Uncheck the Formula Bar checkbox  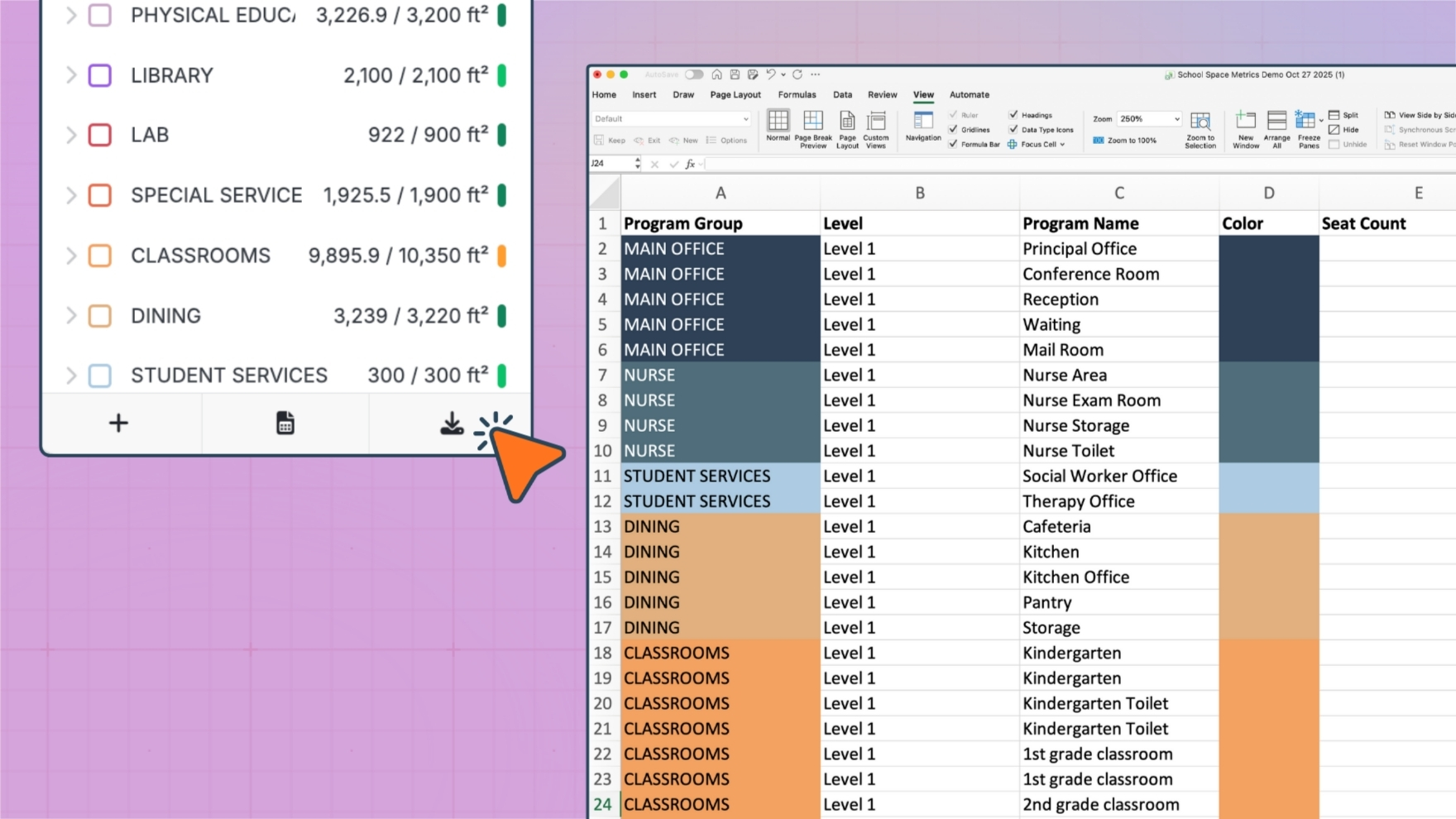[x=954, y=144]
